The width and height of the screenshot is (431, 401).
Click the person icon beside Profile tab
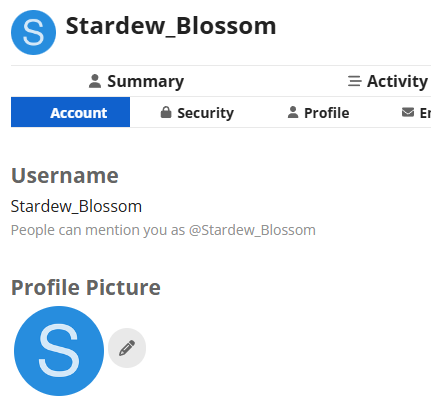(x=293, y=112)
